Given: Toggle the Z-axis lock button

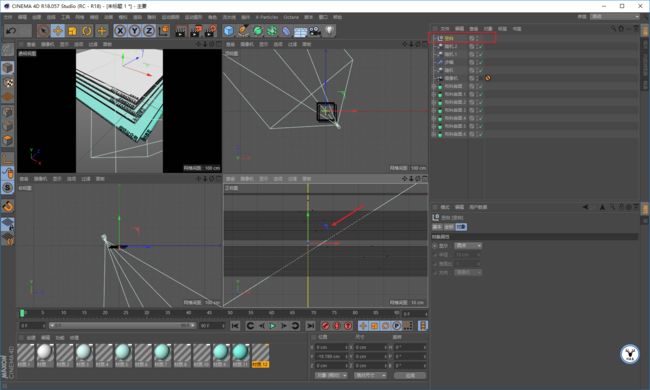Looking at the screenshot, I should coord(149,31).
